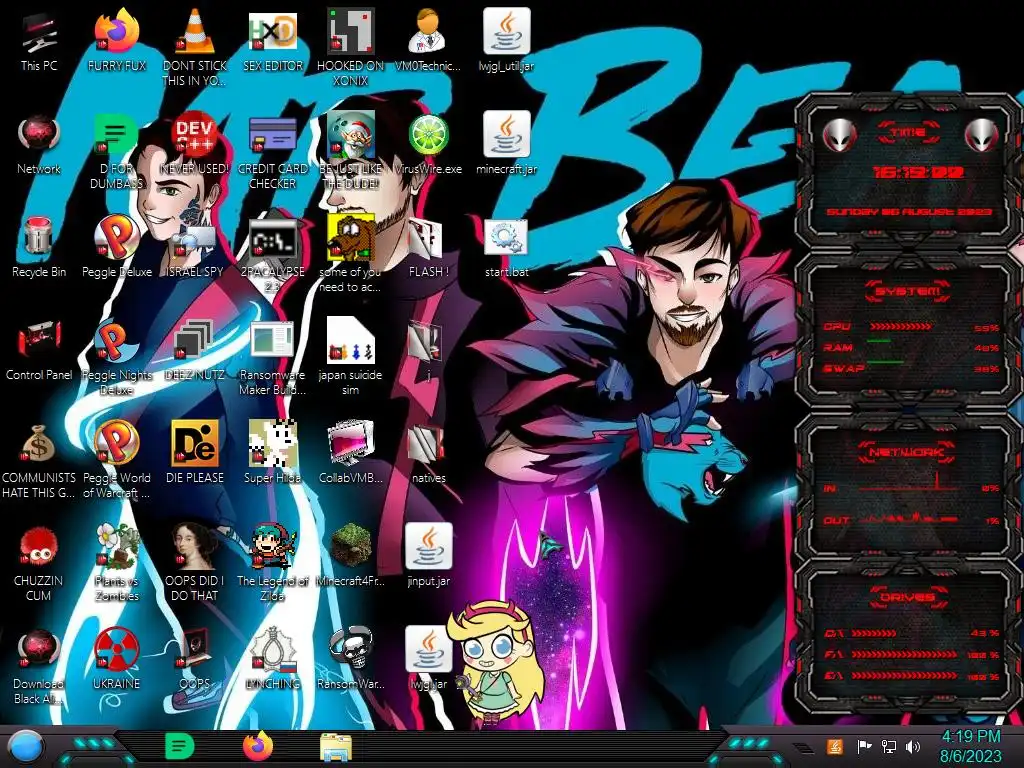This screenshot has width=1024, height=768.
Task: Open green notes app in taskbar
Action: pyautogui.click(x=180, y=746)
